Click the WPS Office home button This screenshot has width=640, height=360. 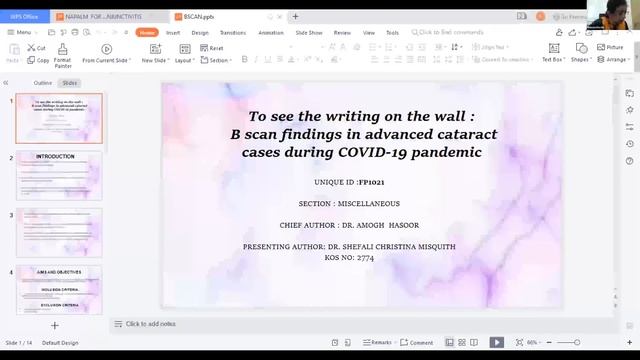pyautogui.click(x=24, y=17)
